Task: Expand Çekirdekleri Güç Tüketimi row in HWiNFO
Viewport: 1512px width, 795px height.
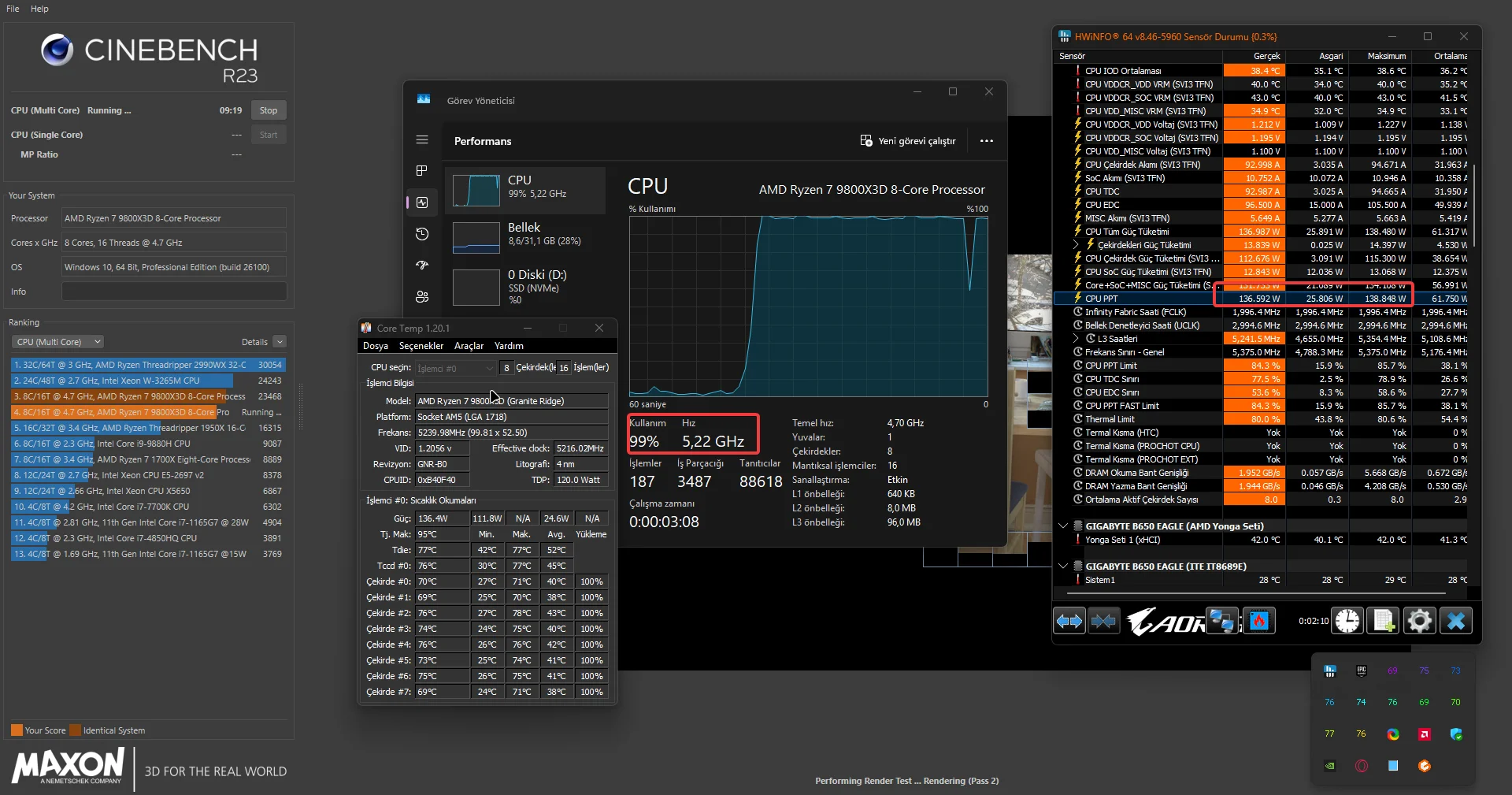Action: (x=1077, y=245)
